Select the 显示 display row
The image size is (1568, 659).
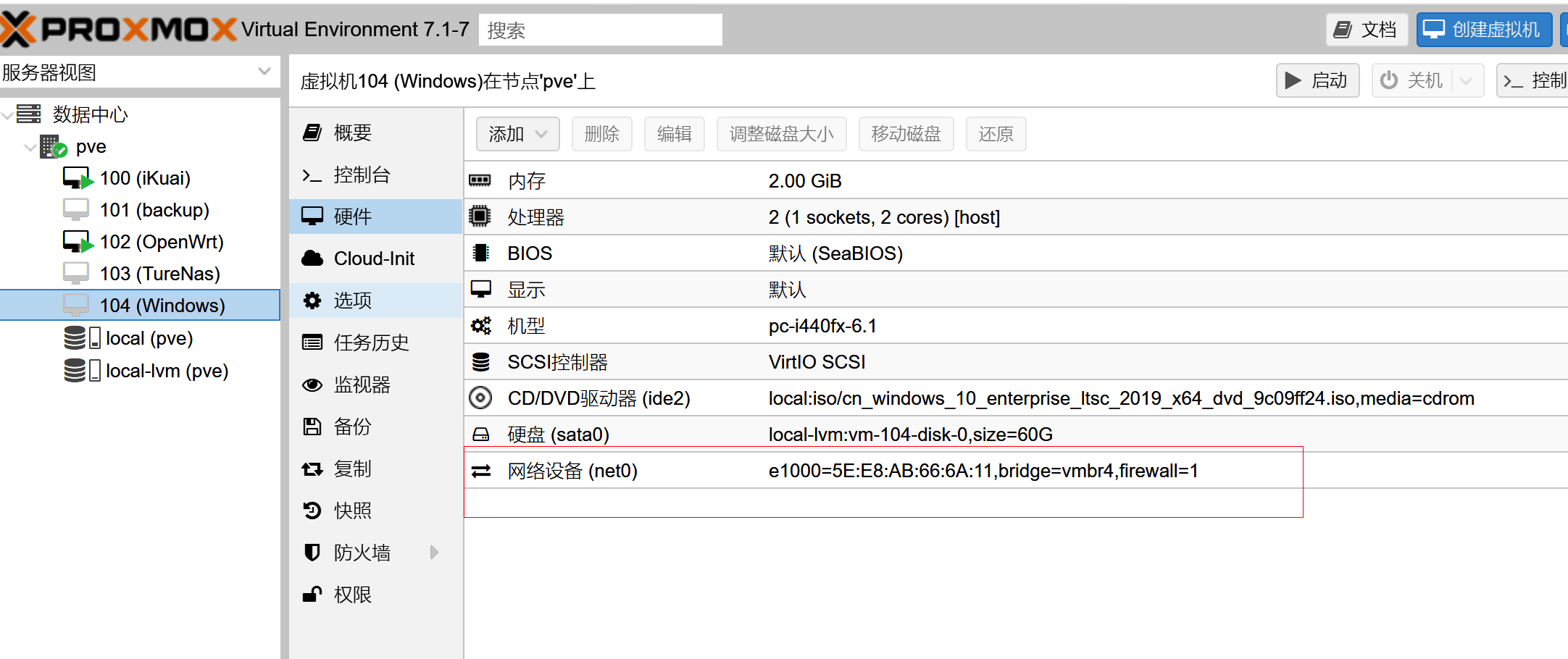1016,290
